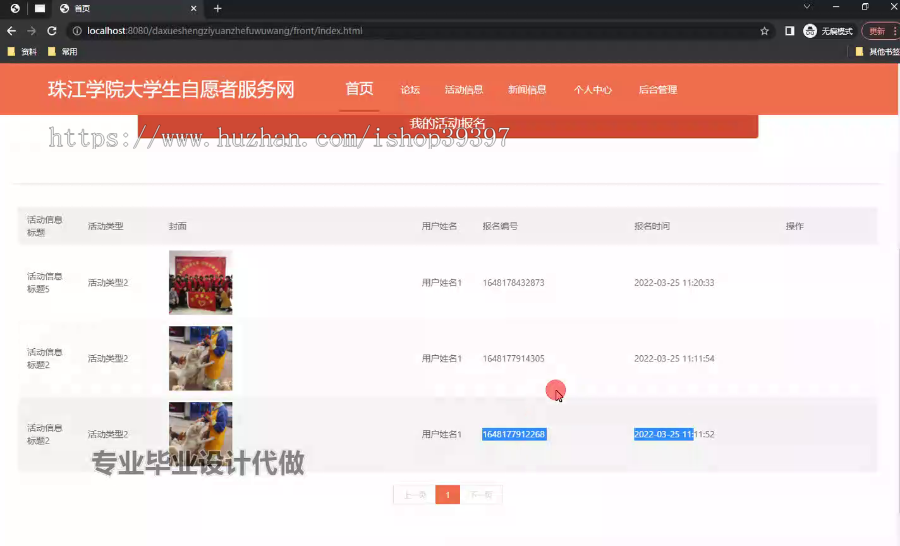Click the 珠江学院大学生自愿者服务网 site title
The width and height of the screenshot is (900, 546).
(x=171, y=90)
